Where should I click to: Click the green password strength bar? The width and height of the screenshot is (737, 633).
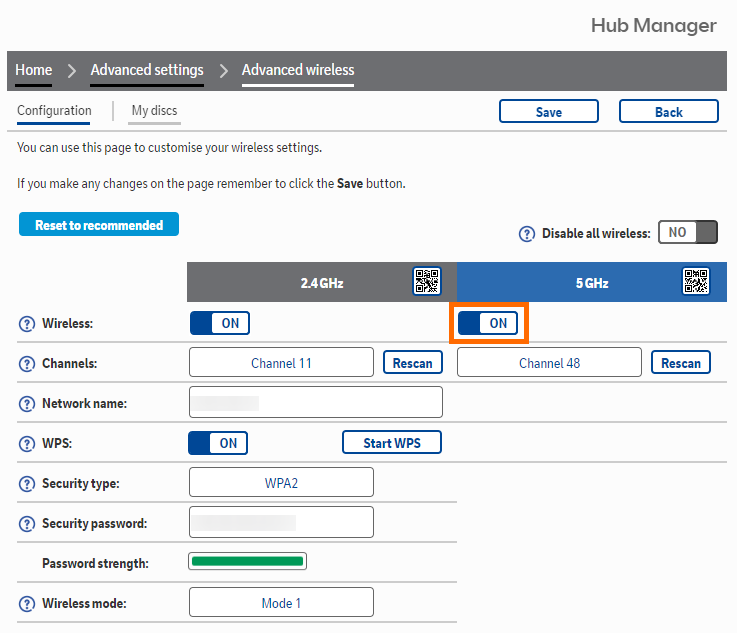(x=247, y=562)
